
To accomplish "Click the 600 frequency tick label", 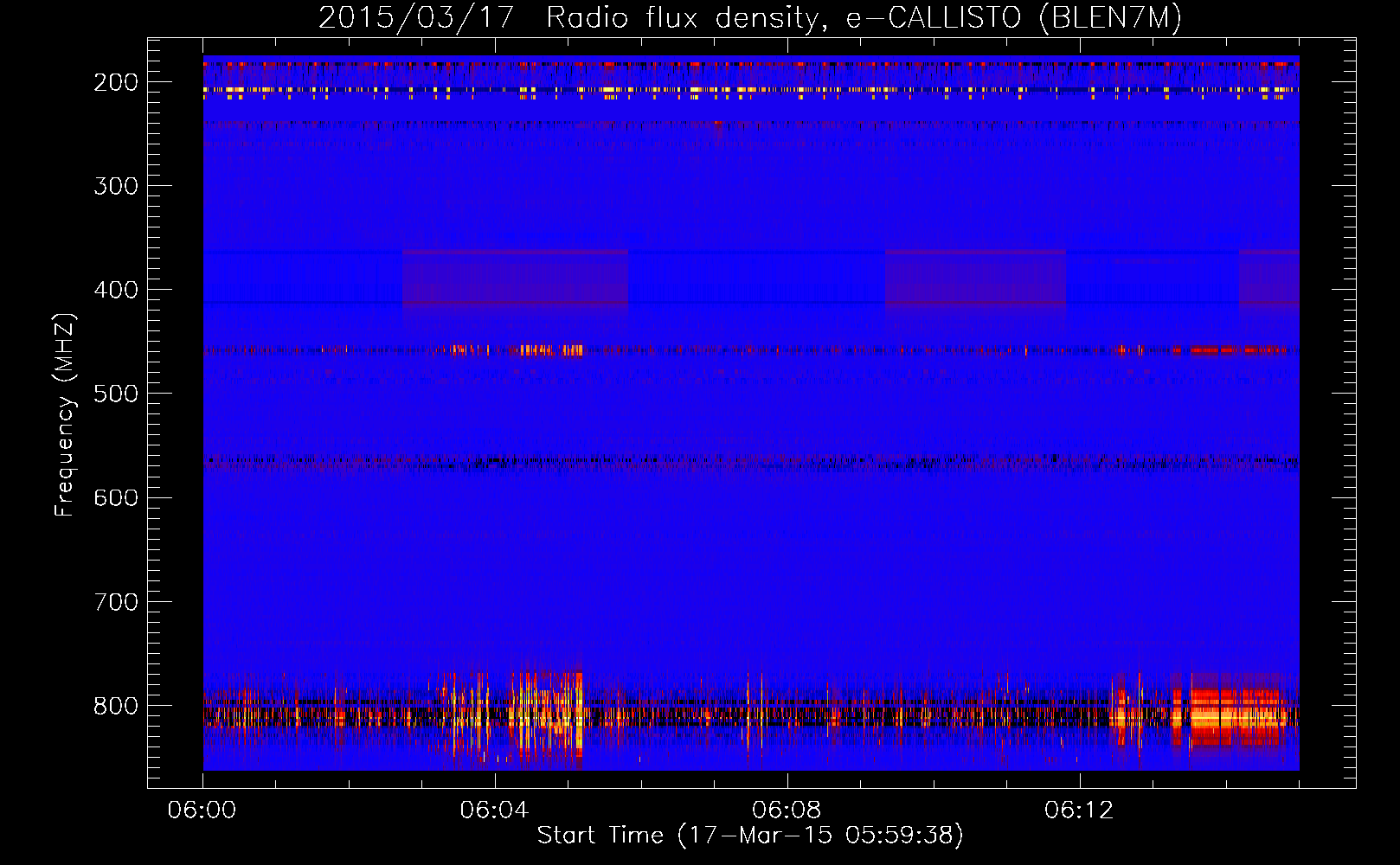I will click(x=116, y=497).
